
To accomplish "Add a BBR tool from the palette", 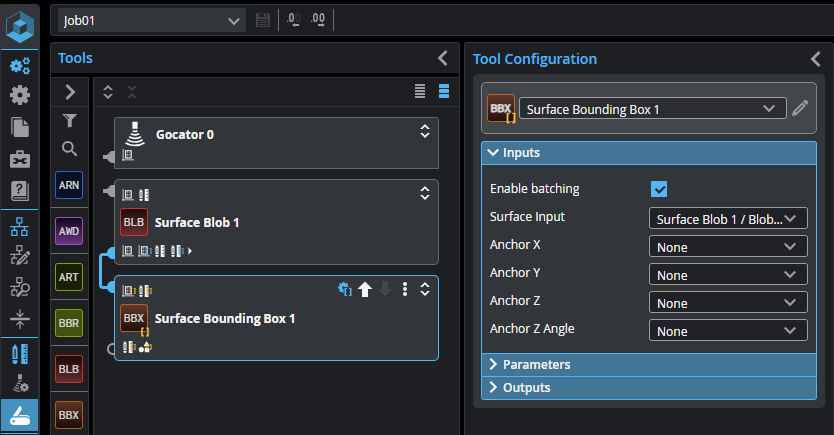I will 69,323.
